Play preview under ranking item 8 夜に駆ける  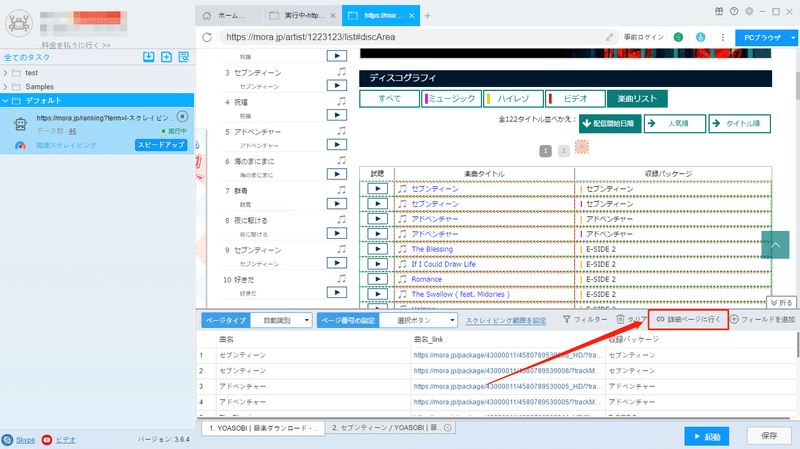(337, 233)
